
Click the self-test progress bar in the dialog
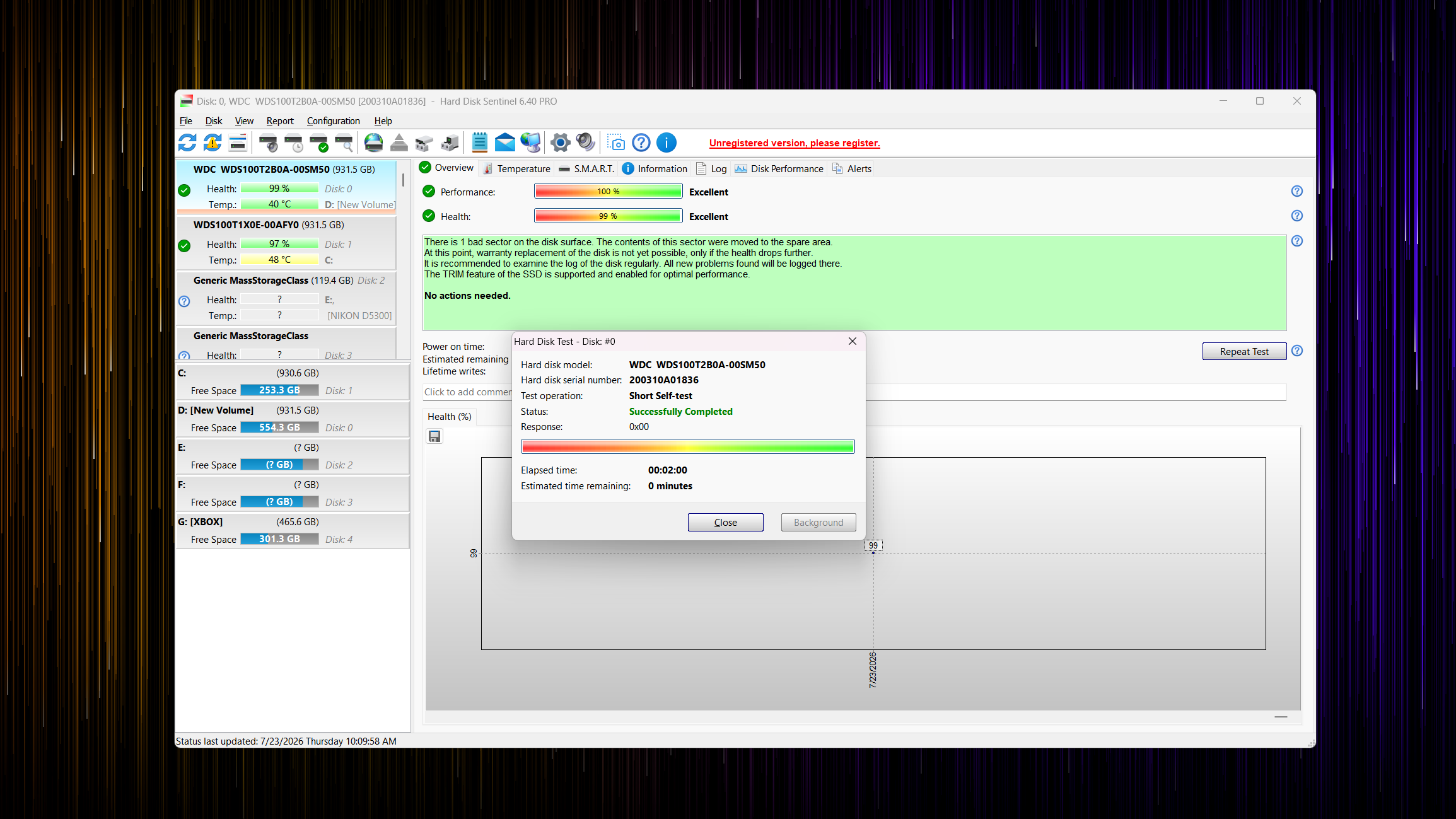point(688,447)
